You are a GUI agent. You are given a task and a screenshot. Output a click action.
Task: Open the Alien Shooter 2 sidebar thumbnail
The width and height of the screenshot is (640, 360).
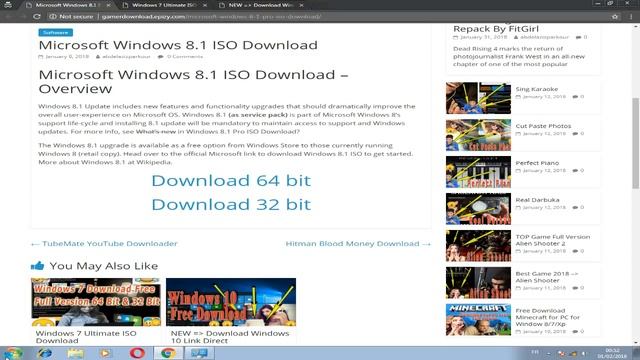478,246
